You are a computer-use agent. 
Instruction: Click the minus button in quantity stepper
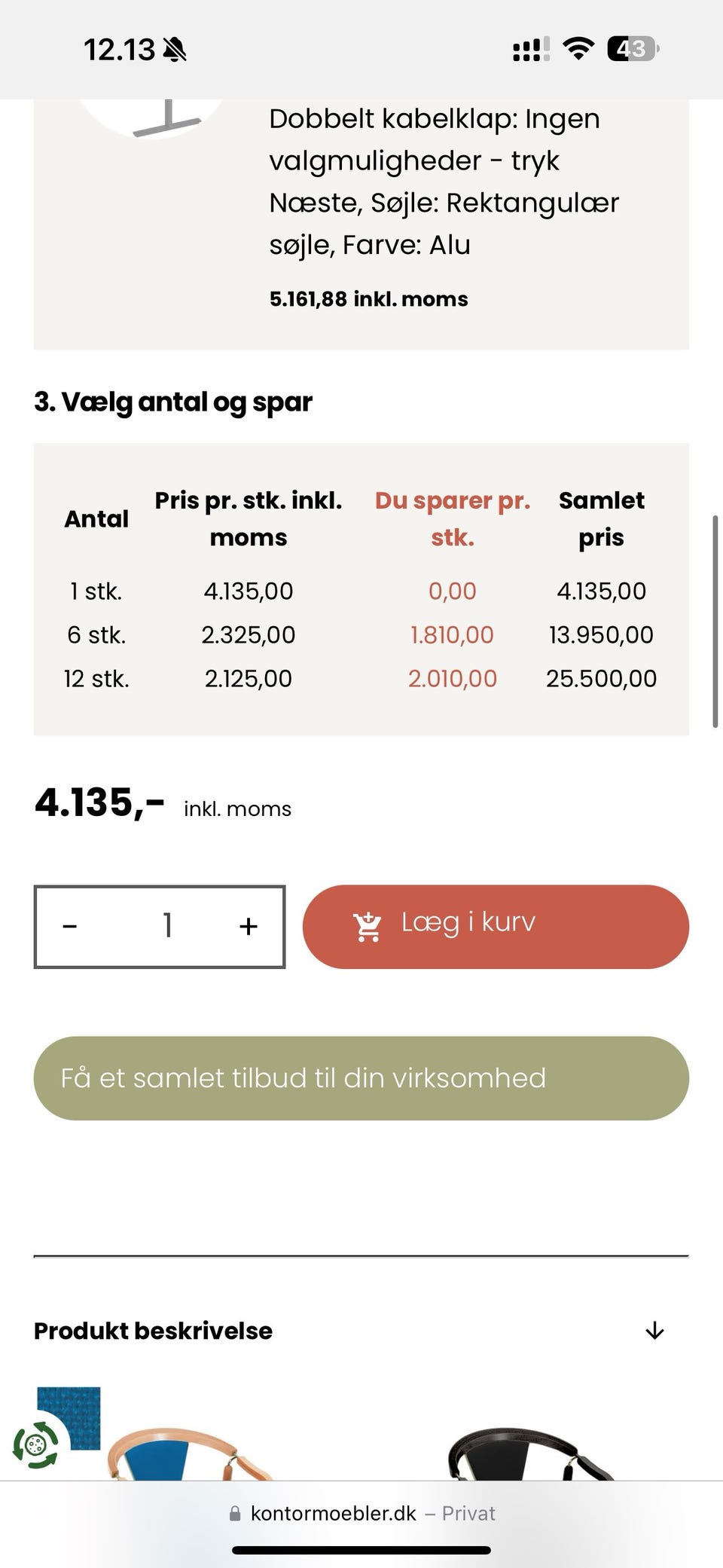click(70, 926)
